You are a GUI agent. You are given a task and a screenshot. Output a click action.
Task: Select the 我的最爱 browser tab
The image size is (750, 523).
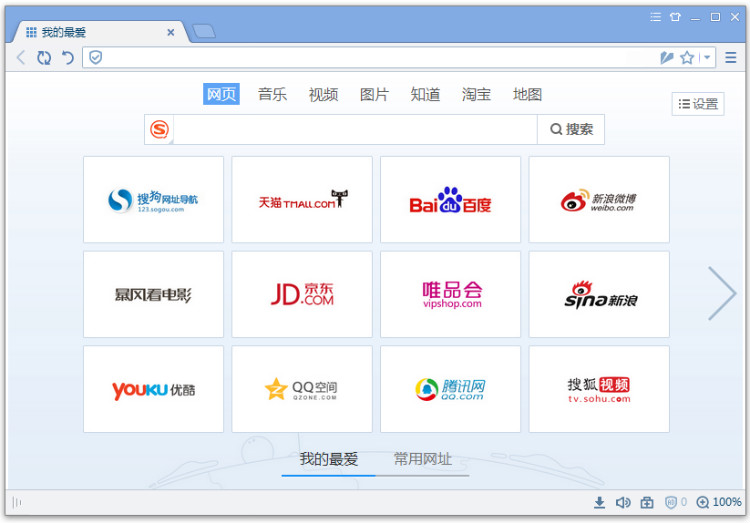[x=98, y=32]
